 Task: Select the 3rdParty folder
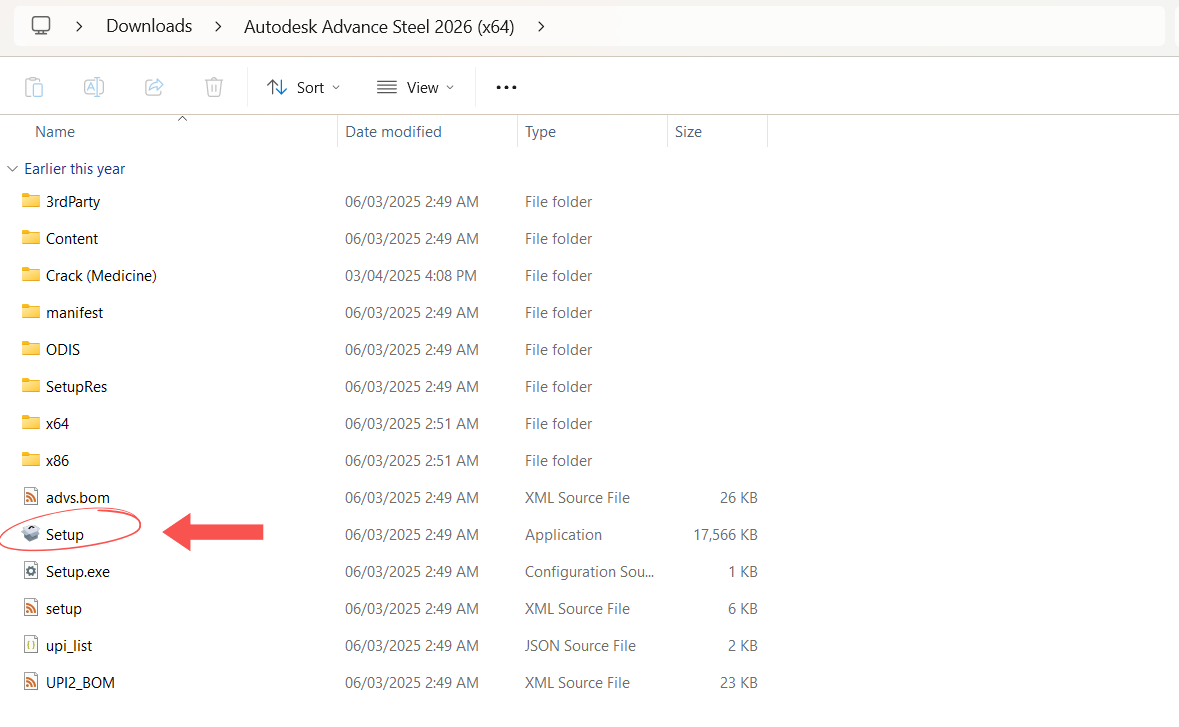(x=73, y=201)
